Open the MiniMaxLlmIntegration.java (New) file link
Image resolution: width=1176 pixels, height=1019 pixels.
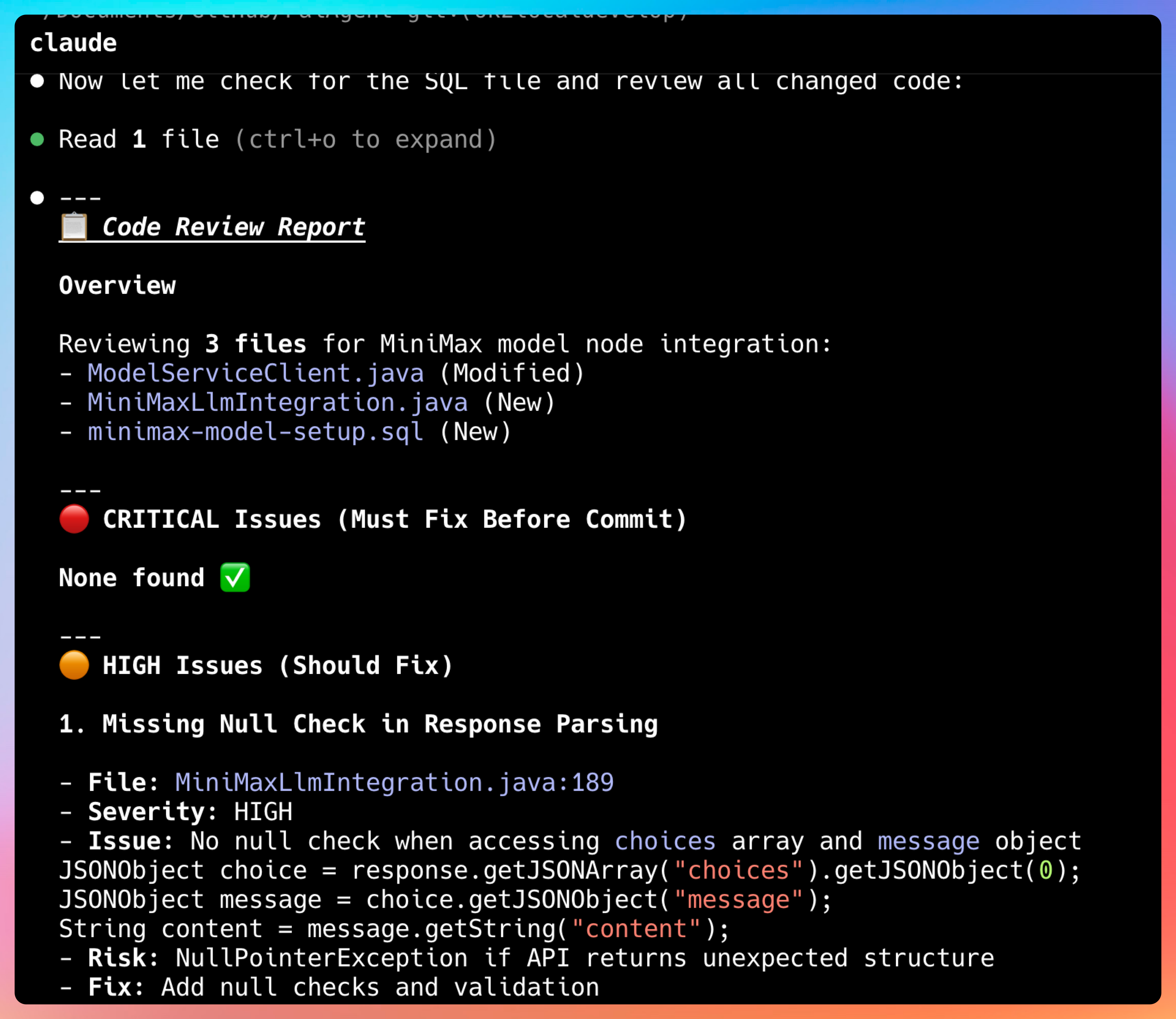point(277,403)
